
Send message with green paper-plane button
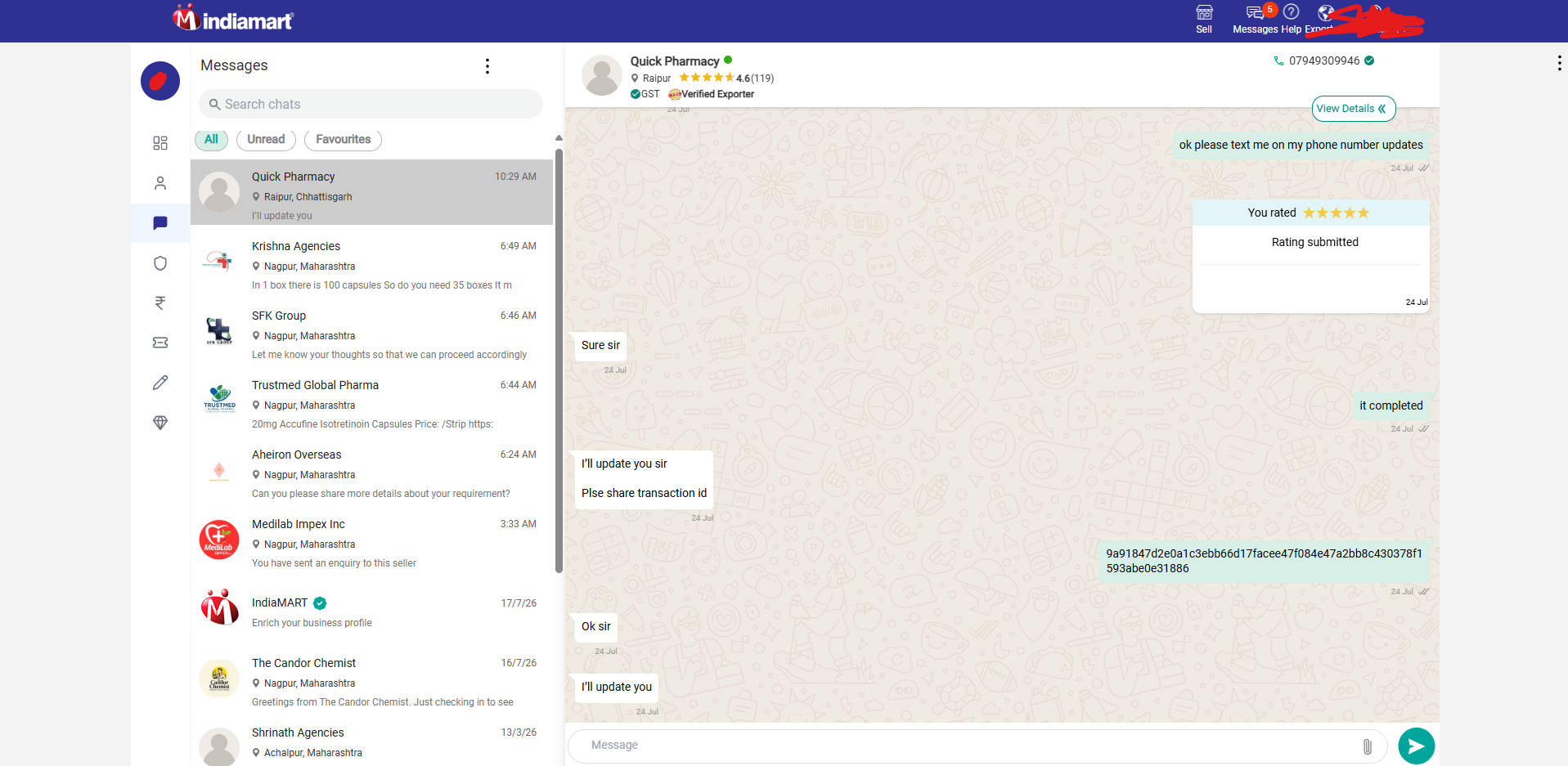tap(1417, 746)
